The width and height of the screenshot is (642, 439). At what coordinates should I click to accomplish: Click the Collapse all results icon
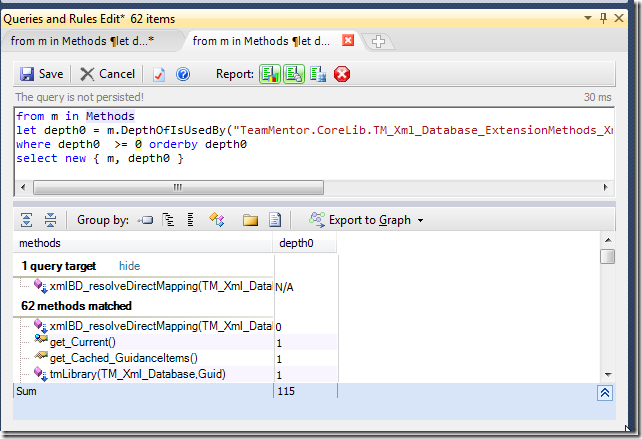point(50,220)
